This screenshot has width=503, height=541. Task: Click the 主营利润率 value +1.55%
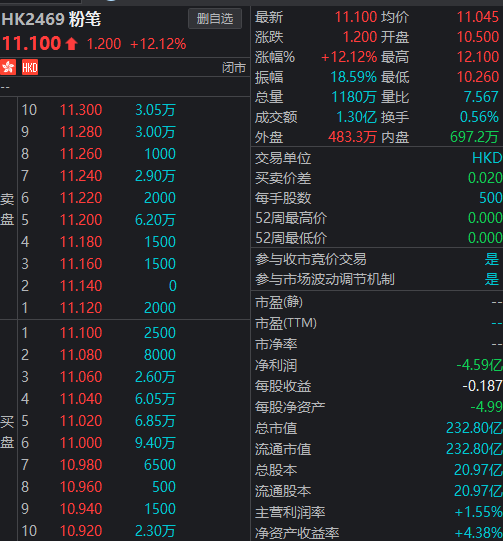[x=479, y=512]
